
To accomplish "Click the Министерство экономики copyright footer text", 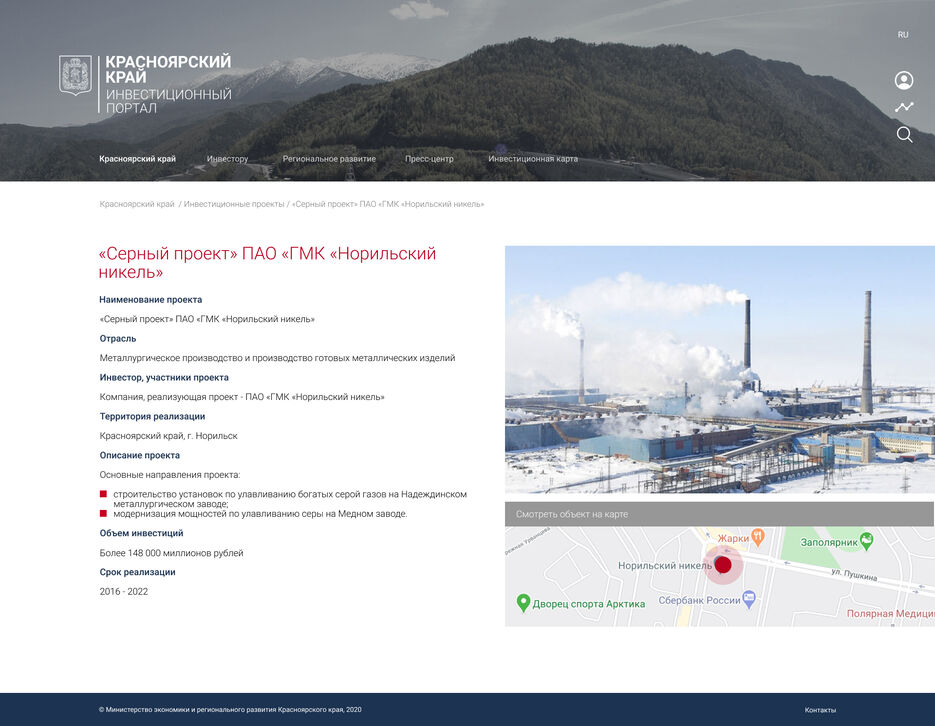I will click(230, 710).
